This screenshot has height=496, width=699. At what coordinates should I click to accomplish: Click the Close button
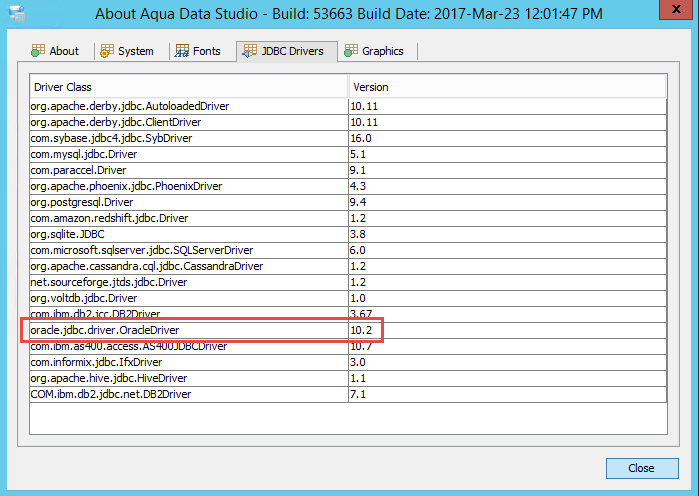tap(642, 468)
